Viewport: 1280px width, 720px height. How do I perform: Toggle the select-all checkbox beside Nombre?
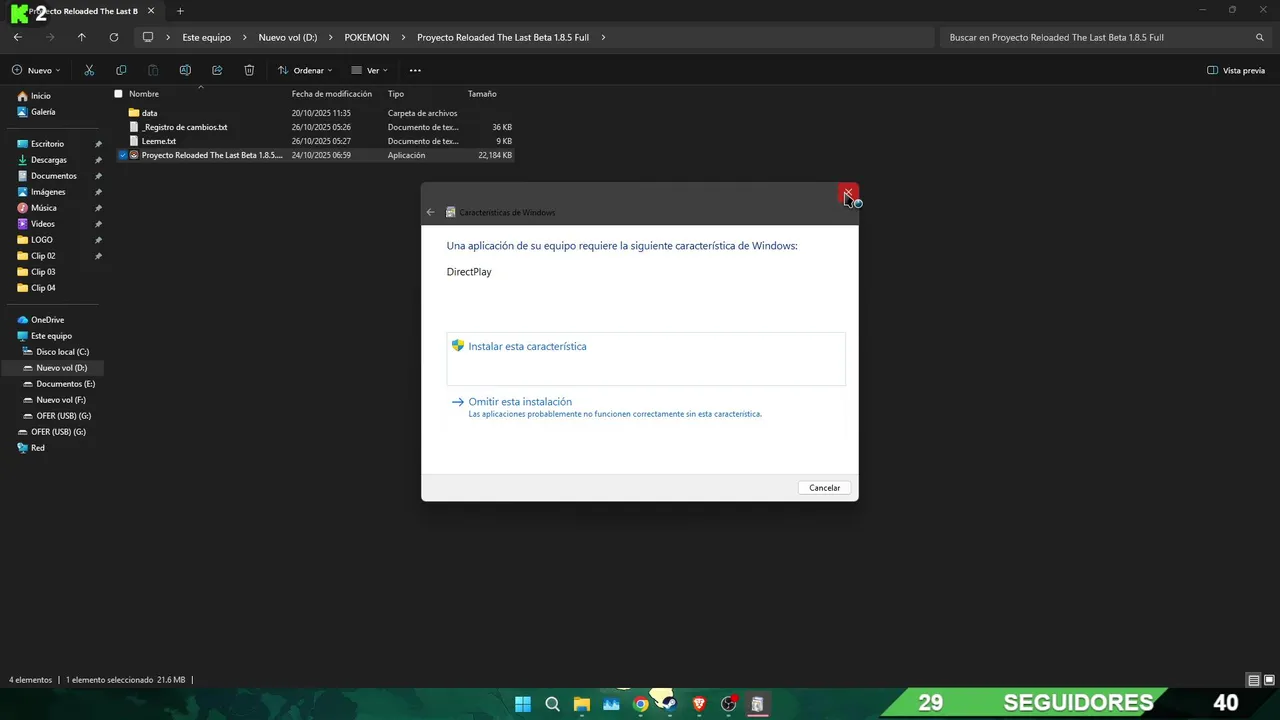coord(118,94)
